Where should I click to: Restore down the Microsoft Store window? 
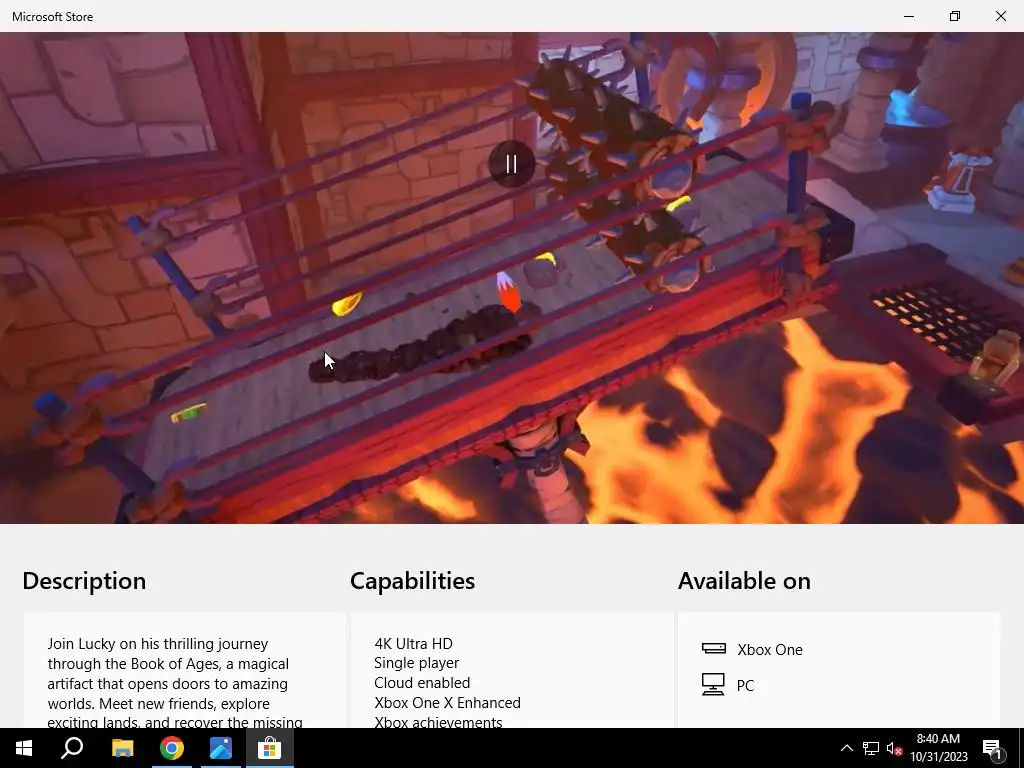pyautogui.click(x=955, y=16)
